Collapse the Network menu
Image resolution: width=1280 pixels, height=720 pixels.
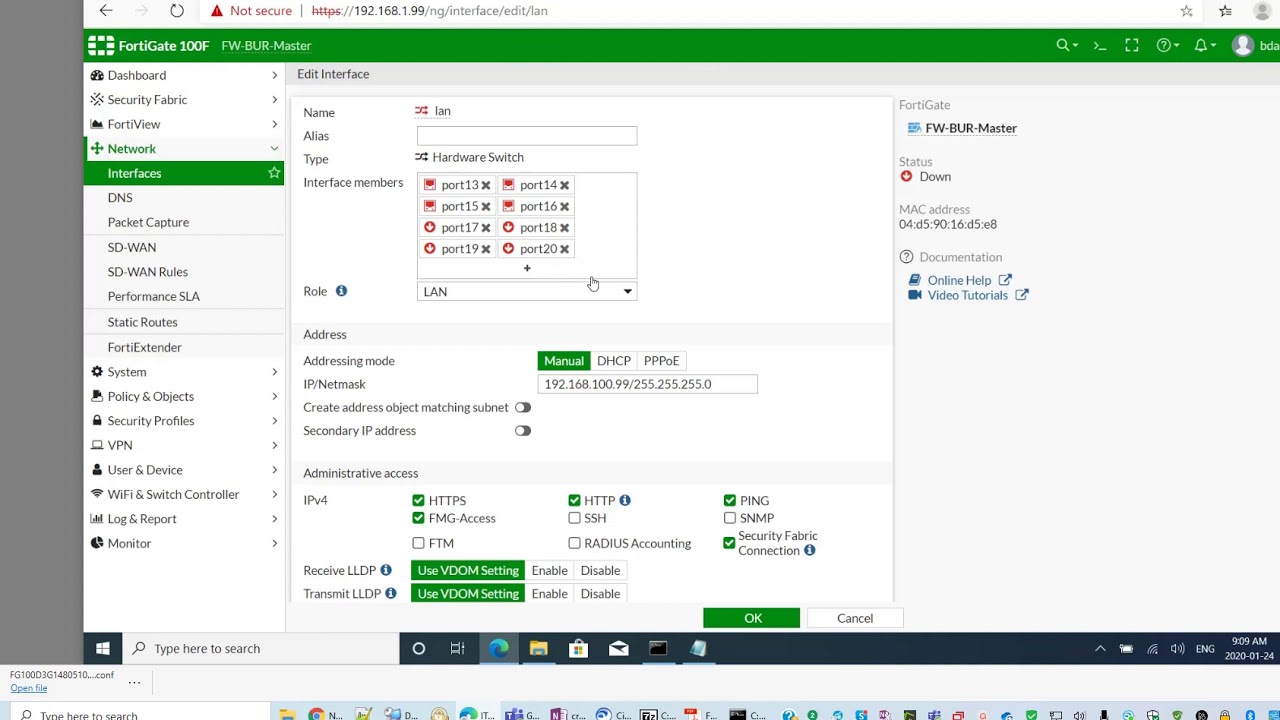[185, 149]
